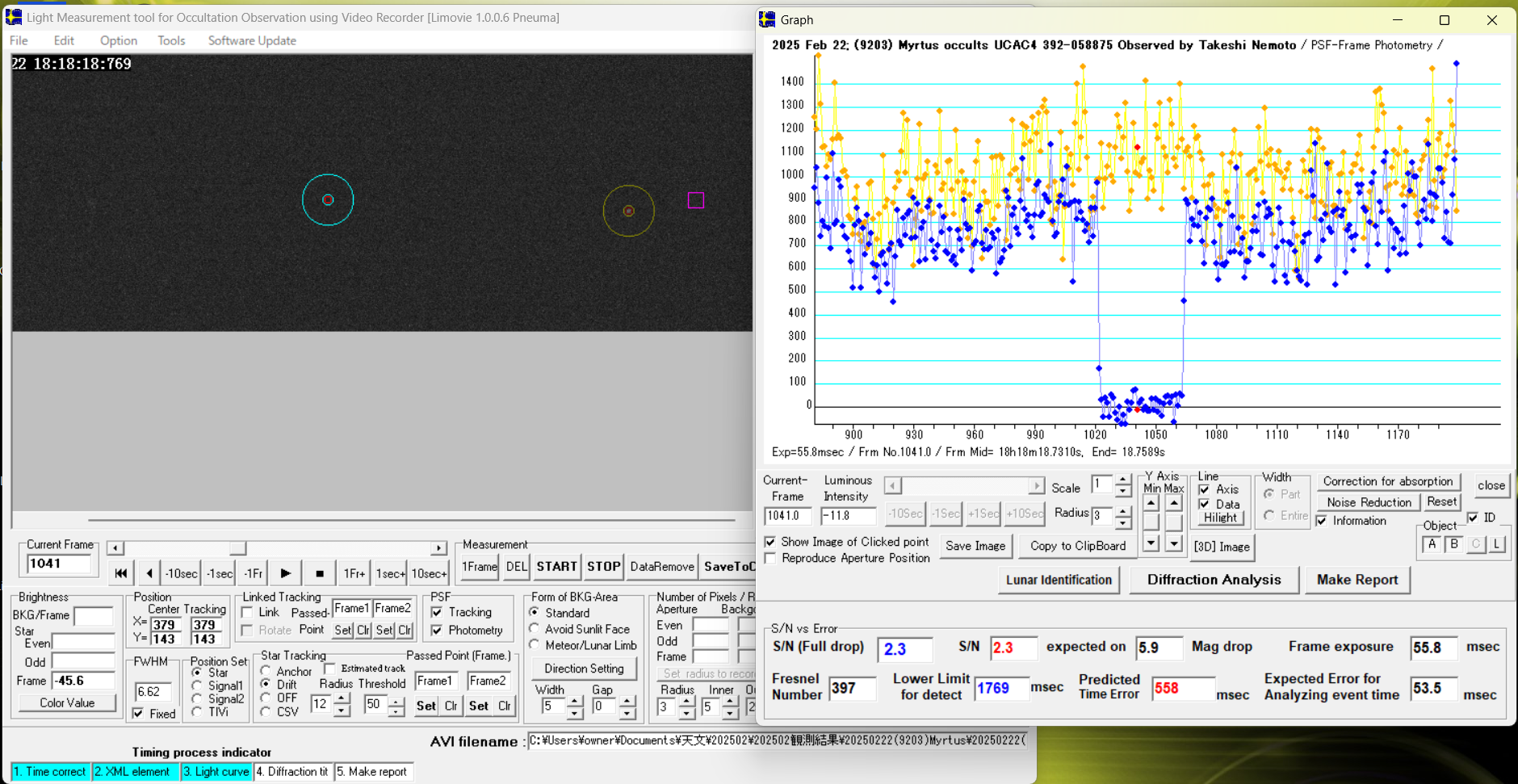Increase graph Scale value with up spinner
The width and height of the screenshot is (1518, 784).
(x=1122, y=480)
